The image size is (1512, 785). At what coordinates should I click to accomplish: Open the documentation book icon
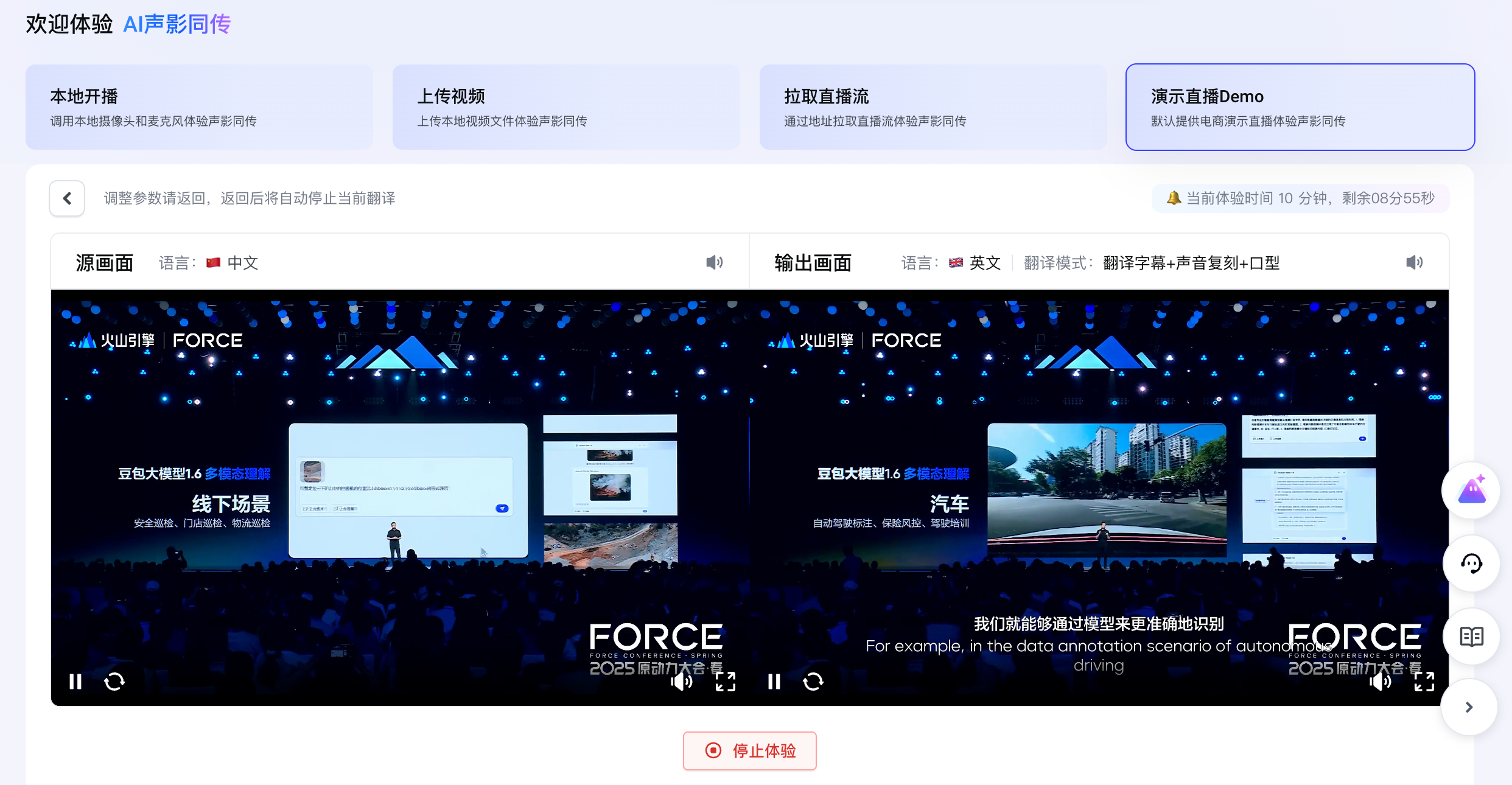(x=1472, y=637)
